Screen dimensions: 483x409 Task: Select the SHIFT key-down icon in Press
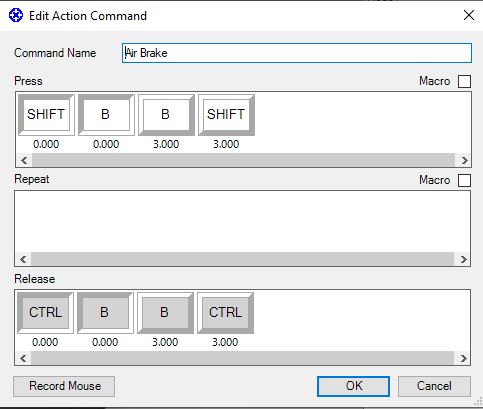46,115
